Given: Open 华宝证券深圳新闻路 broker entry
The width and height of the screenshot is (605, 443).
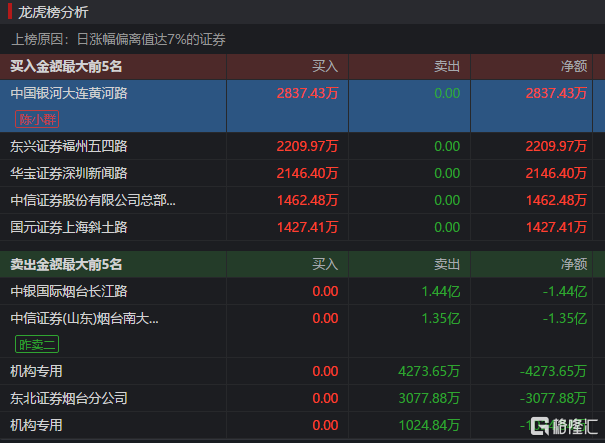Looking at the screenshot, I should (69, 173).
